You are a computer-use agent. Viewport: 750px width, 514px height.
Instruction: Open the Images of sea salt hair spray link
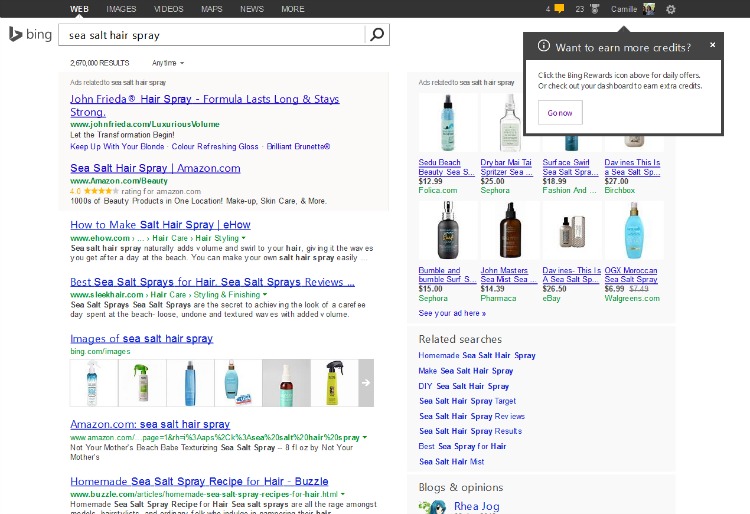[141, 339]
